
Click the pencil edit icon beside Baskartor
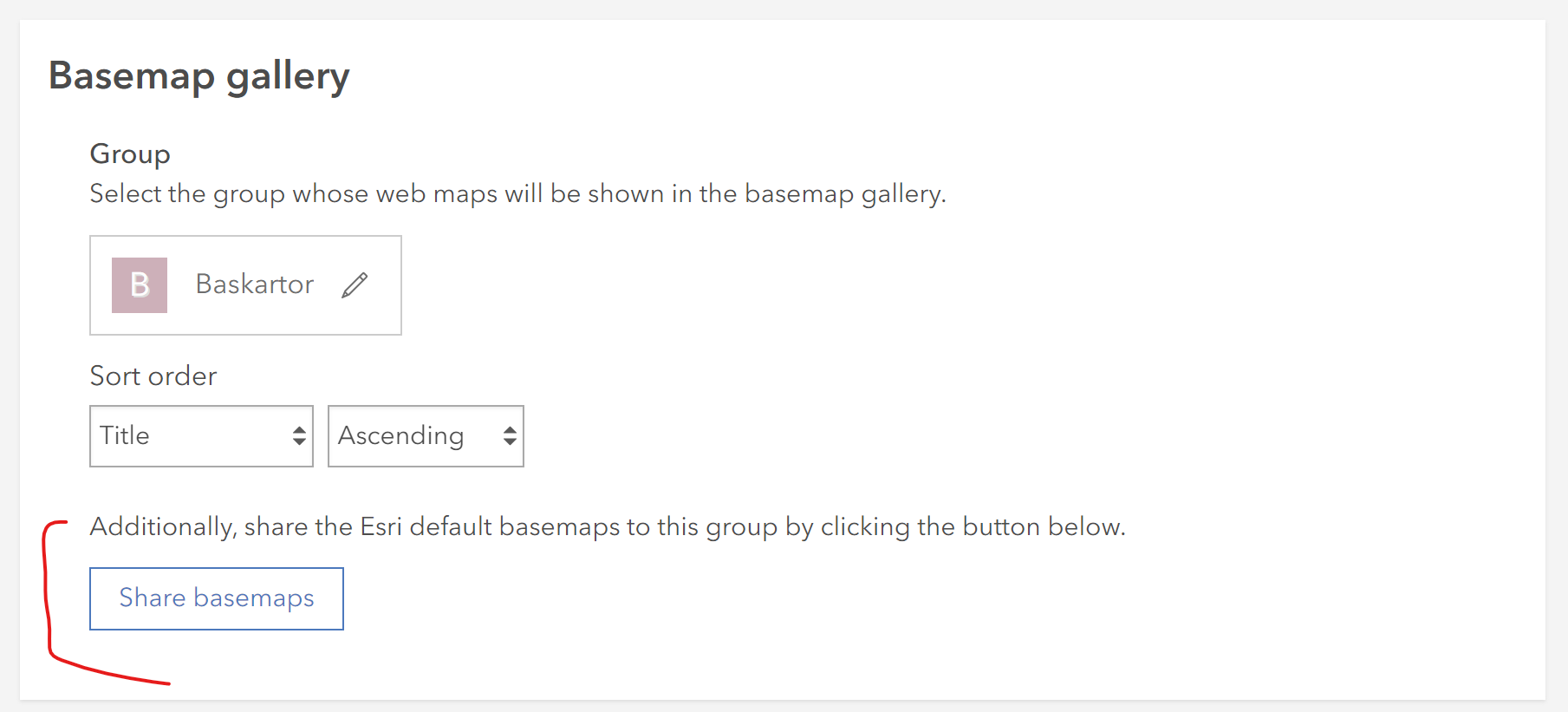pyautogui.click(x=355, y=285)
